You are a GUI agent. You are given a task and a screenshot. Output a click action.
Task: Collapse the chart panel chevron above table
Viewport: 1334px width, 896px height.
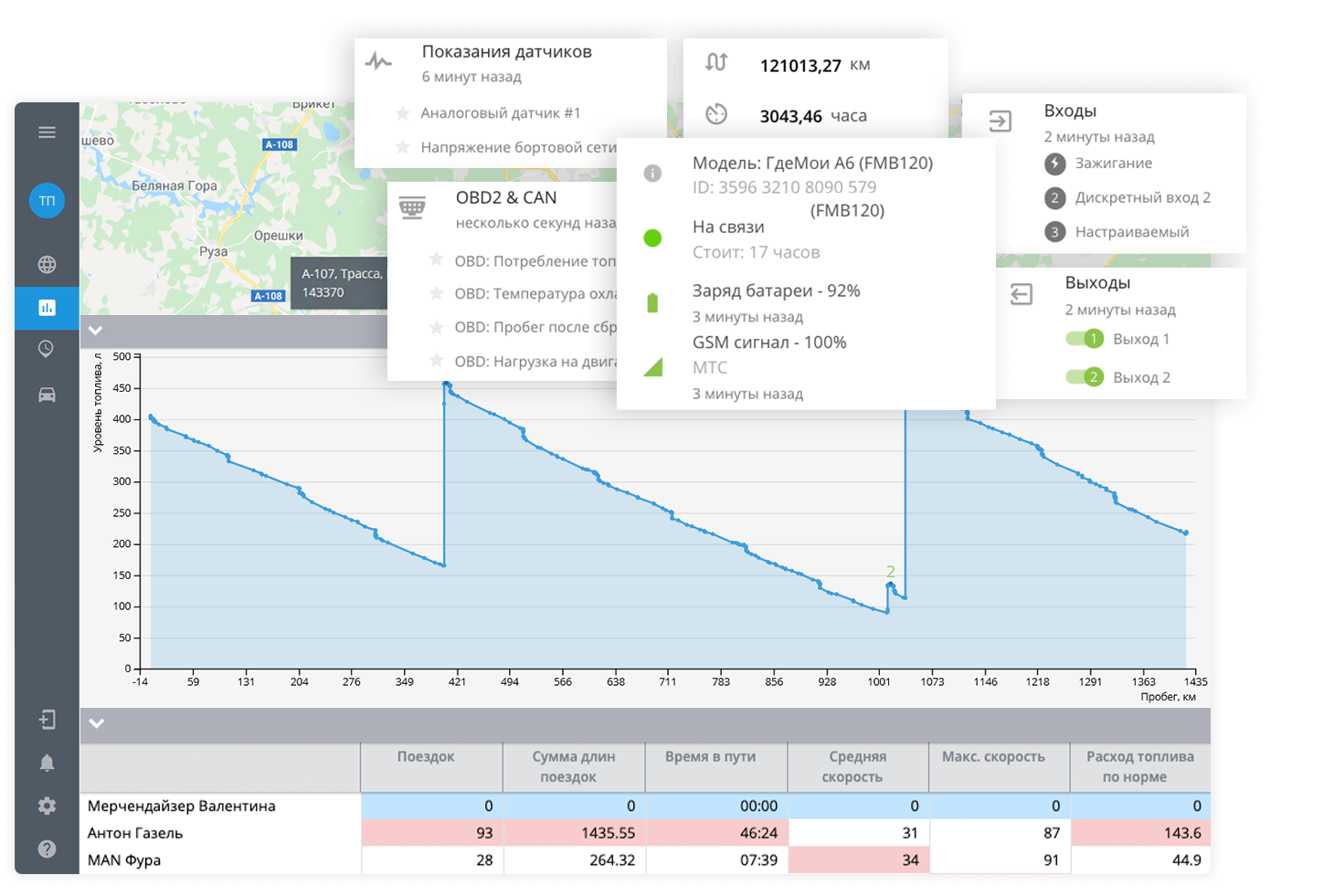[96, 723]
